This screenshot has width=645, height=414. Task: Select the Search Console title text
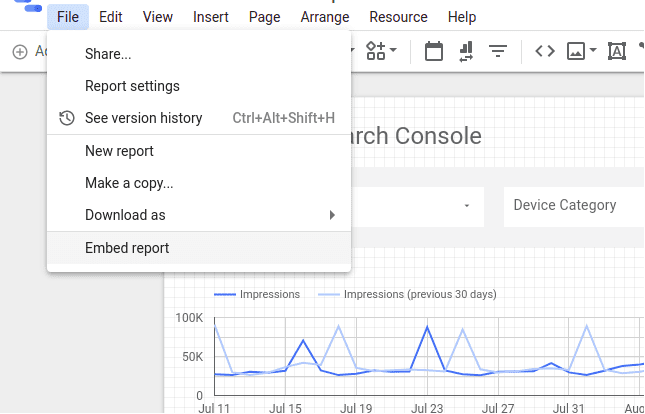coord(417,136)
